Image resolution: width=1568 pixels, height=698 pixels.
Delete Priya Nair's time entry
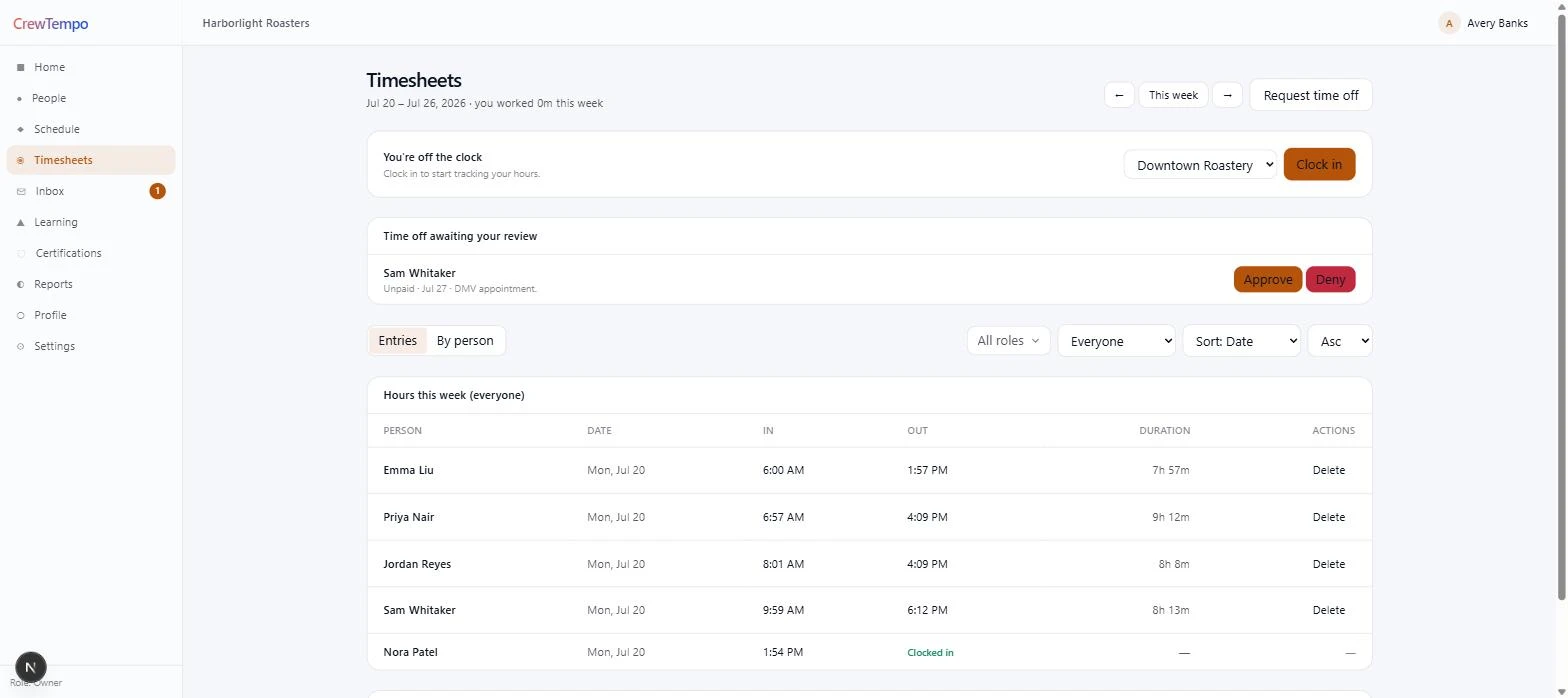1329,517
